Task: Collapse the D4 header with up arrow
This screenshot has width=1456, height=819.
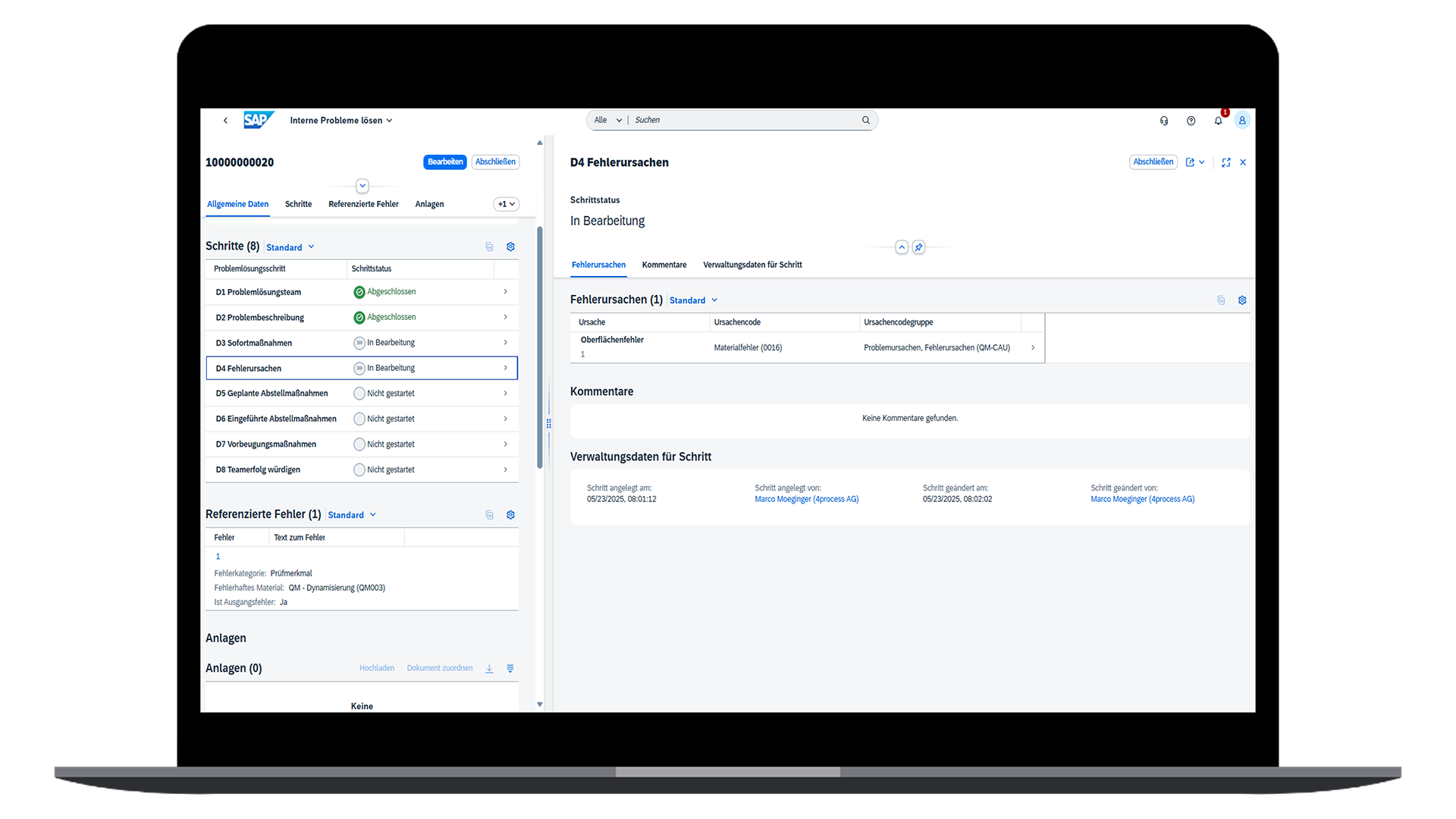Action: pos(901,247)
